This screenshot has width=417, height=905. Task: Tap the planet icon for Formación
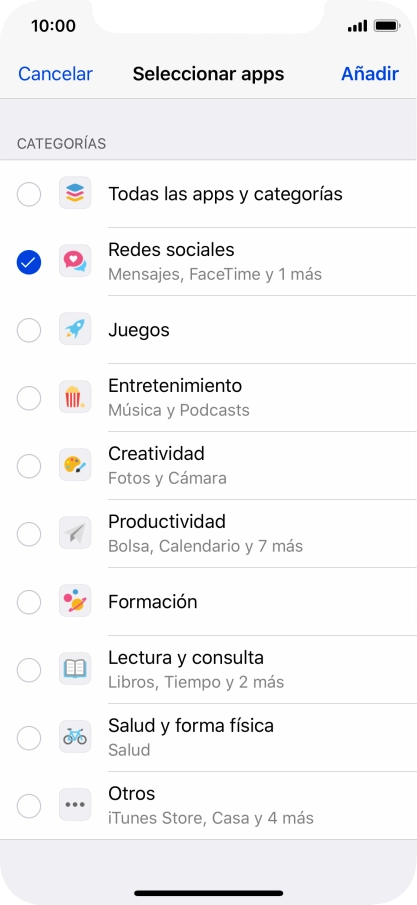click(x=75, y=601)
